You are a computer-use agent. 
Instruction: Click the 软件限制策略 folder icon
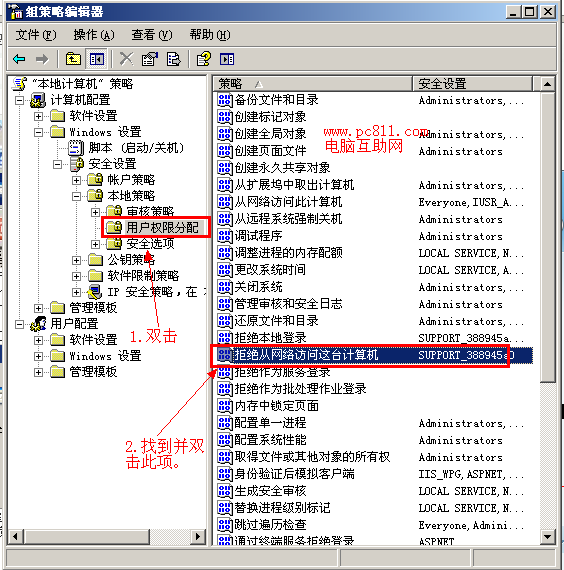tap(96, 276)
